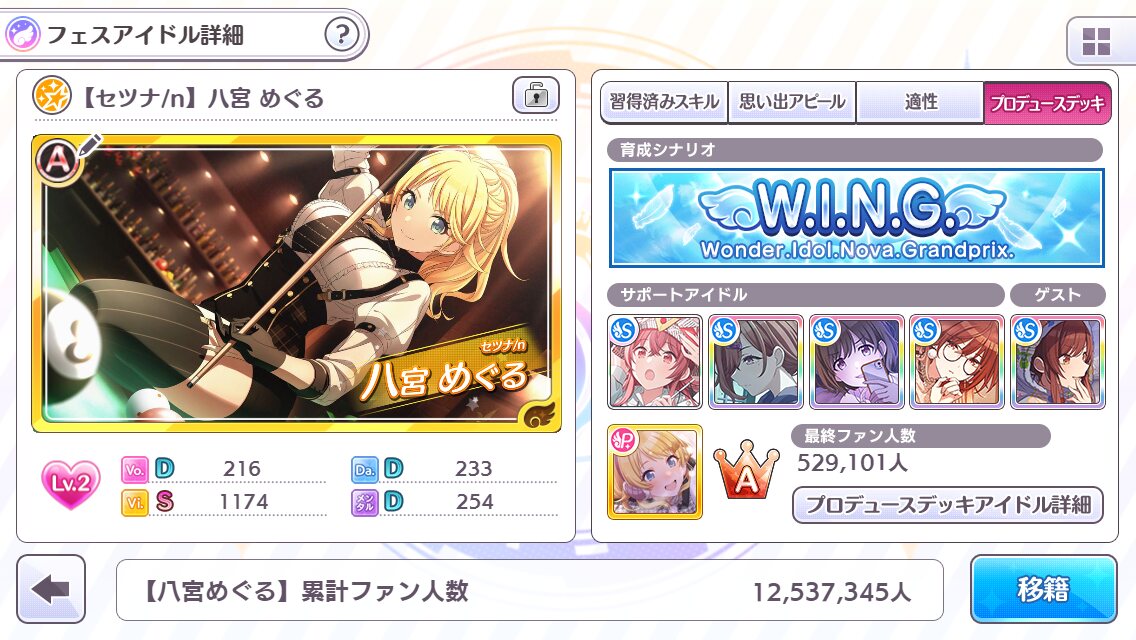Click the 移籍 transfer button

point(1043,589)
